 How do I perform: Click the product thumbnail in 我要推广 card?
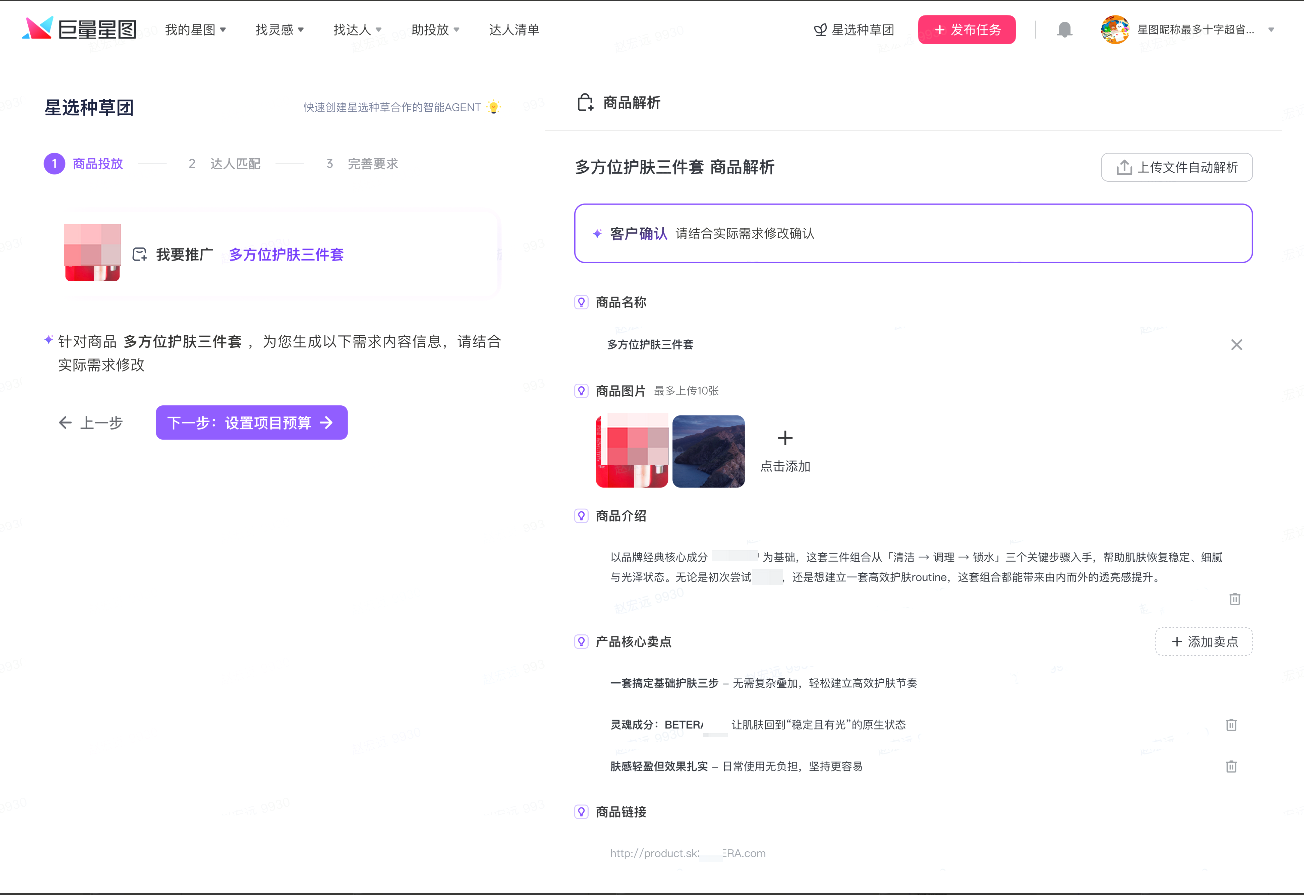click(92, 253)
